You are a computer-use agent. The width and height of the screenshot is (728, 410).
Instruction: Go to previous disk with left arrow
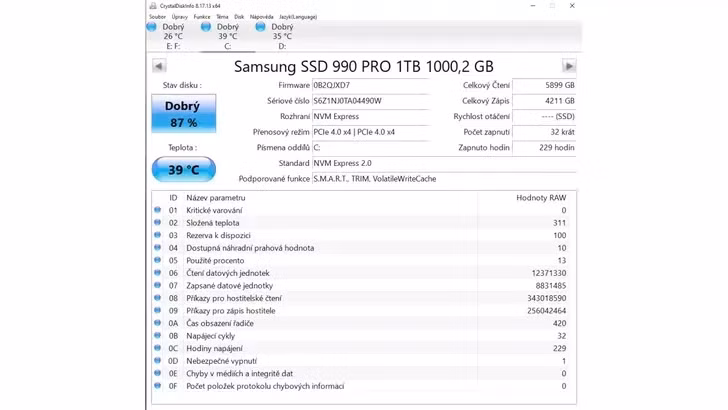(159, 66)
